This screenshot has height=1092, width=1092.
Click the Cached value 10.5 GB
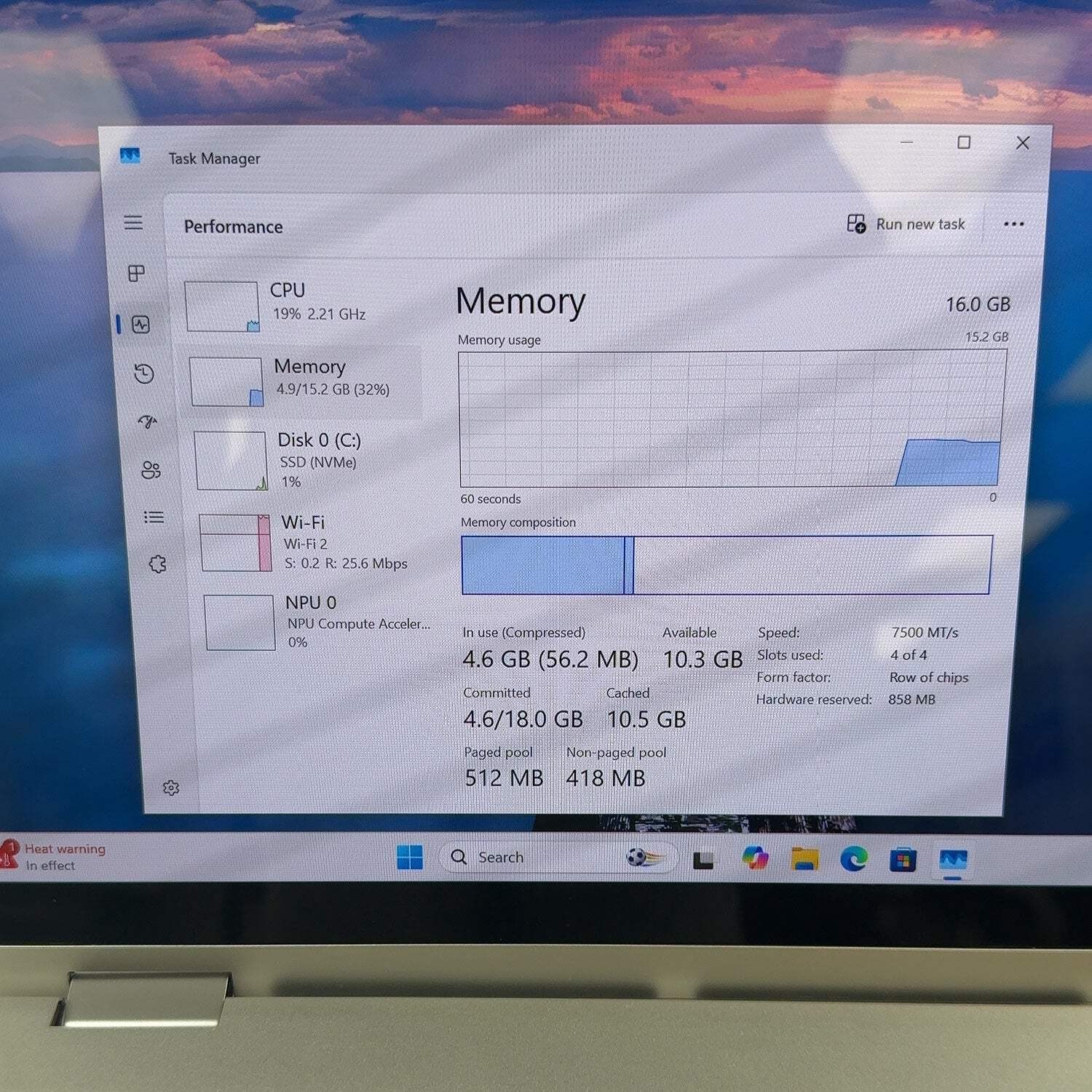click(646, 719)
